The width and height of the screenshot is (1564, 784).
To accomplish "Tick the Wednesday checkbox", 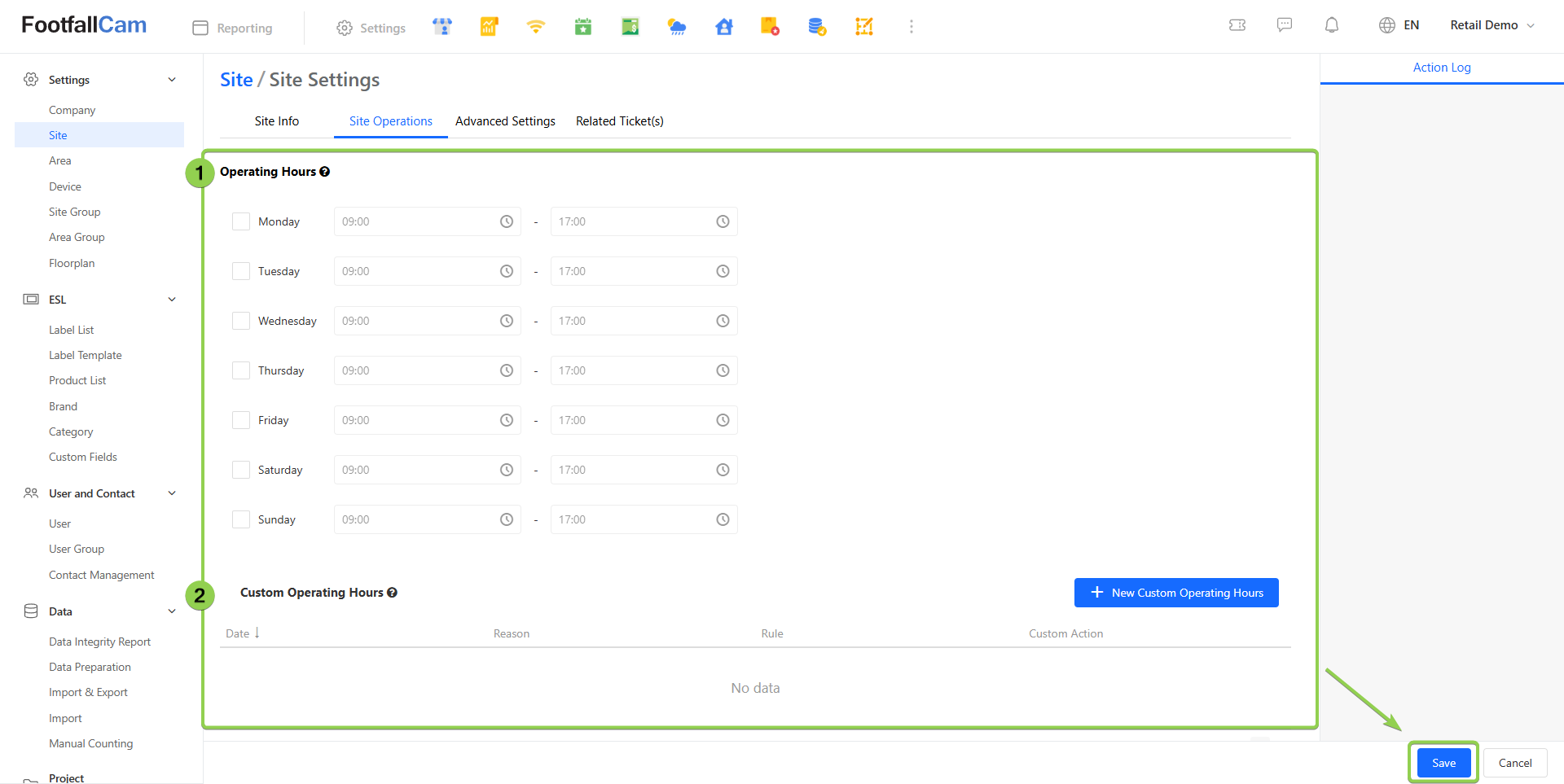I will 241,321.
